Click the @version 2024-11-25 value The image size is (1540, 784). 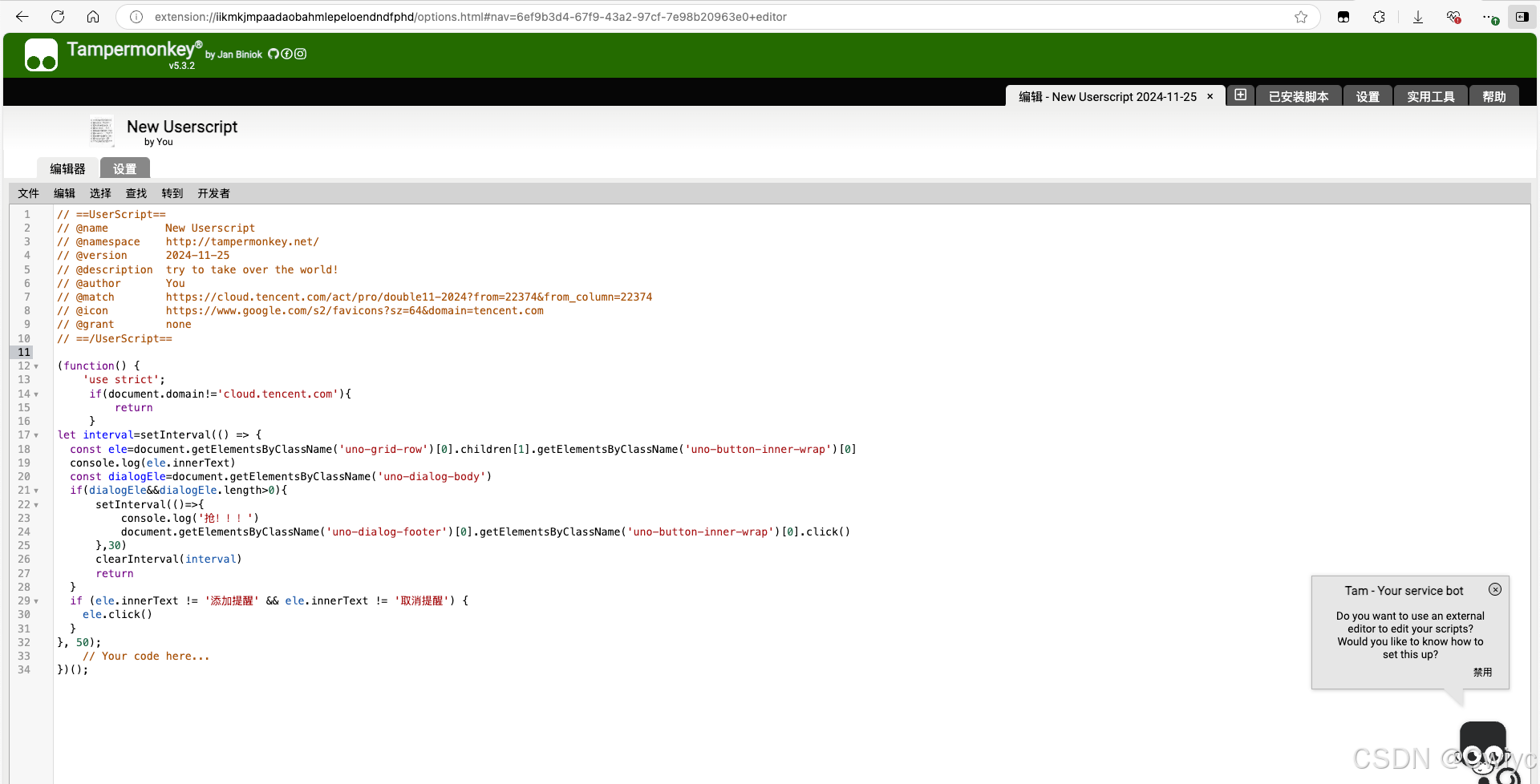[197, 255]
